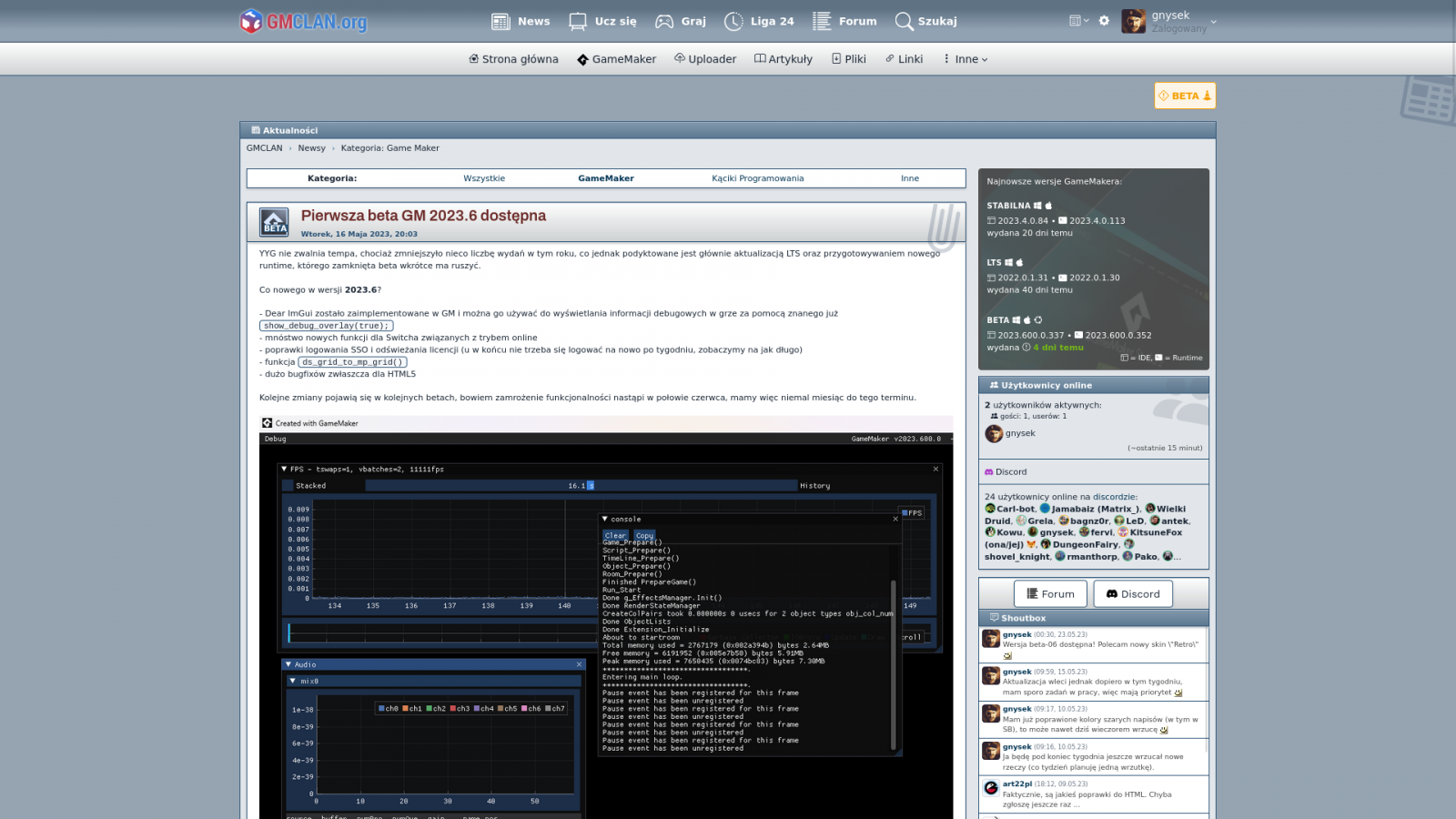1456x819 pixels.
Task: Click the GMCLAN.org logo
Action: point(303,21)
